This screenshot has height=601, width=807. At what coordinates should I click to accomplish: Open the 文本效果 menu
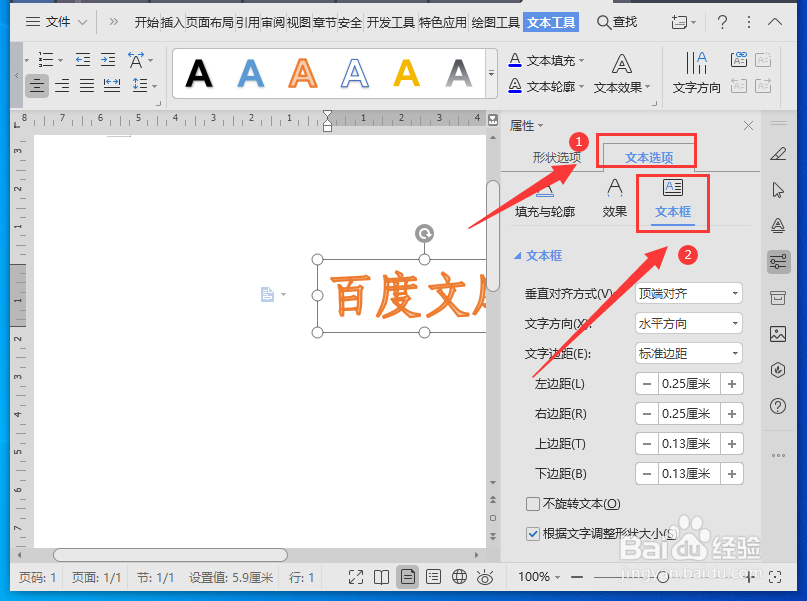coord(622,75)
